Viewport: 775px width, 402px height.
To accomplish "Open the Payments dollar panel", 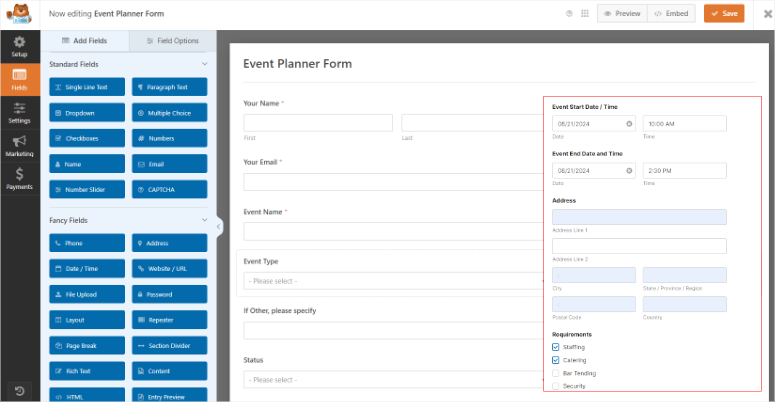I will [20, 179].
